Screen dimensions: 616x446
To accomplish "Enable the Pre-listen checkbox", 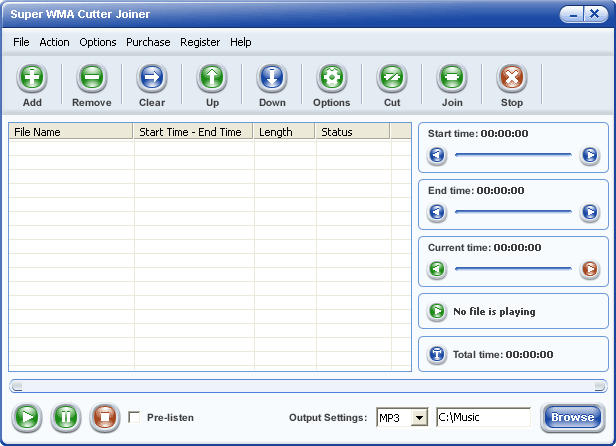I will (x=134, y=417).
